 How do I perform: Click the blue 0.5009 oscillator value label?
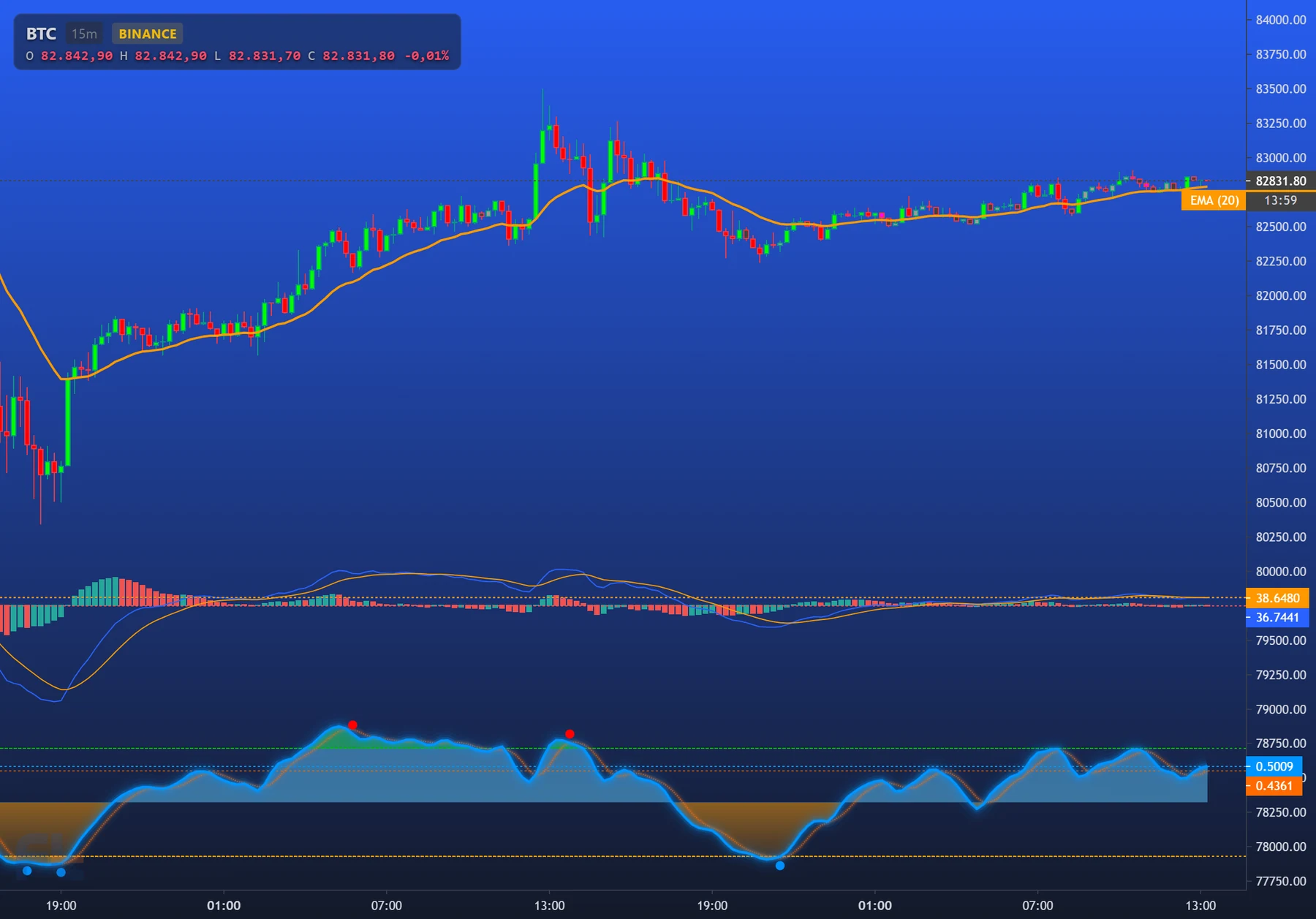[x=1274, y=766]
